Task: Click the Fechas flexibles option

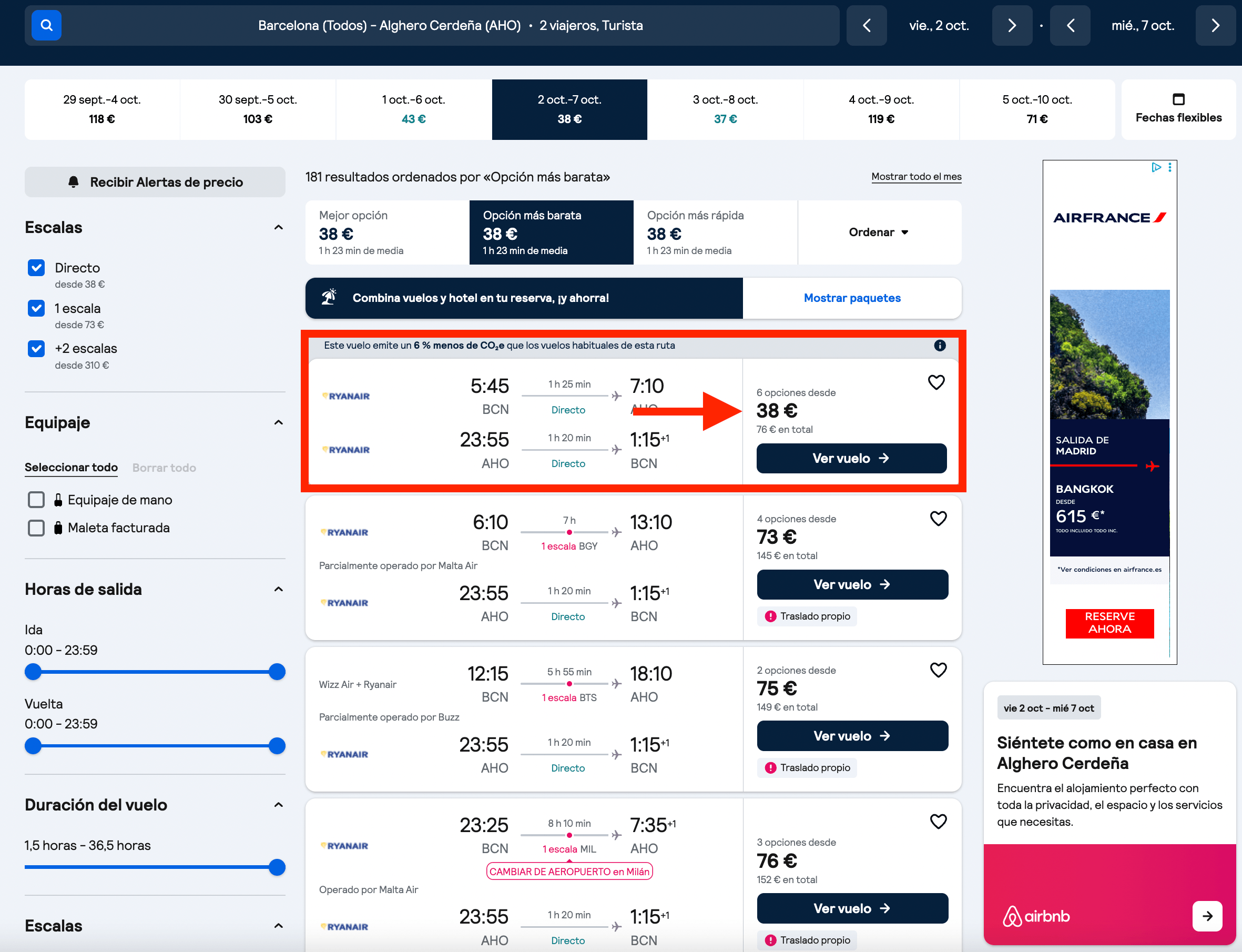Action: pos(1178,109)
